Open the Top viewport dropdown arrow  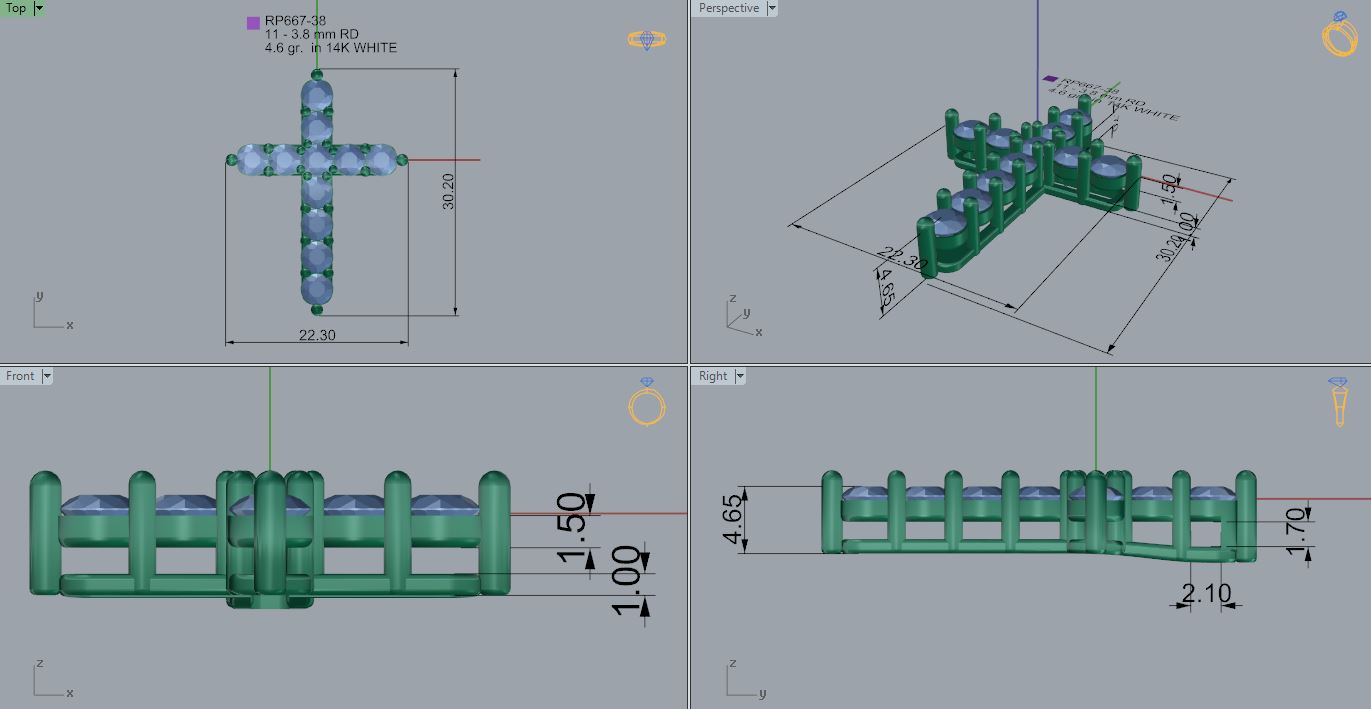(x=39, y=8)
